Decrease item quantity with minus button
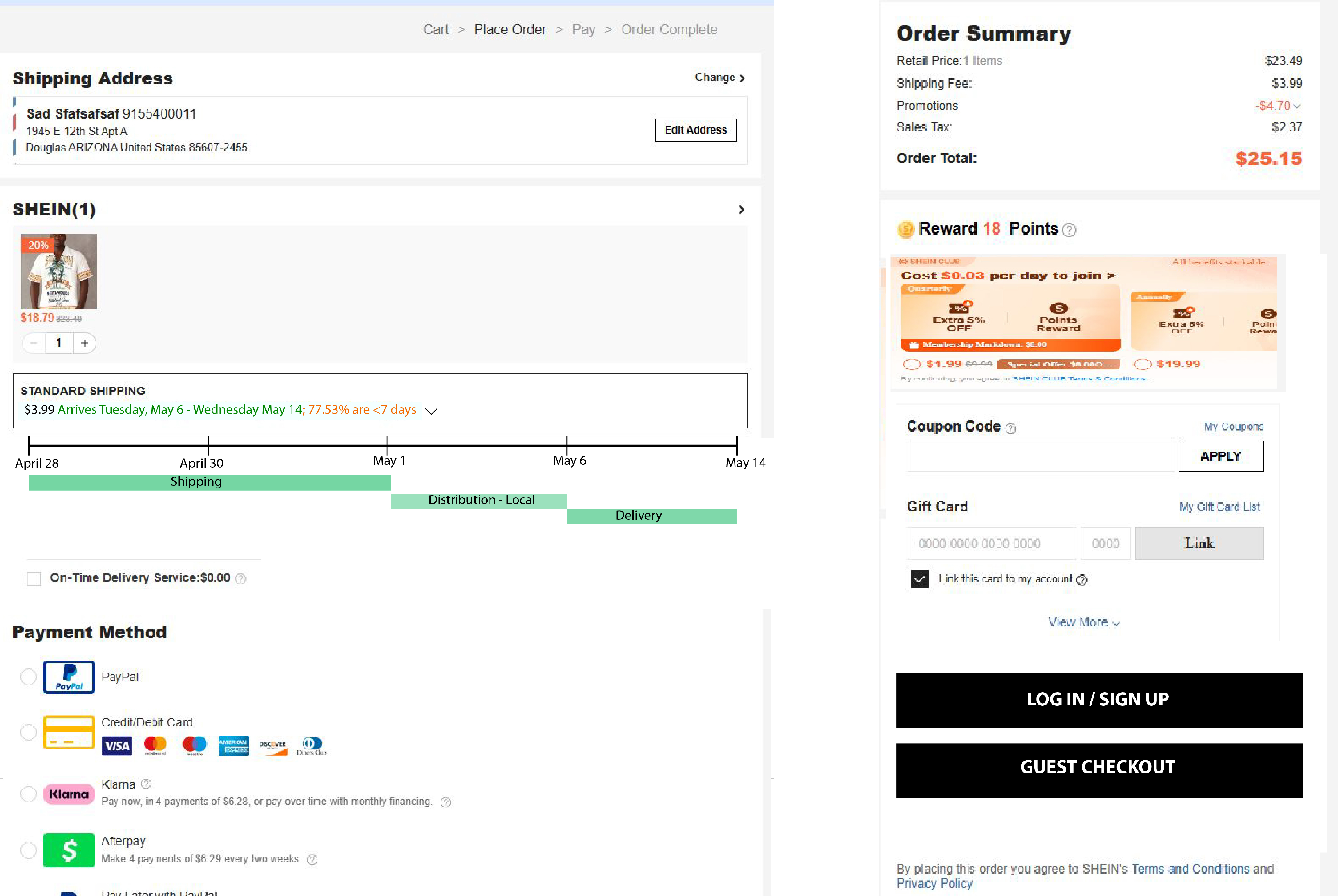The width and height of the screenshot is (1338, 896). tap(34, 343)
